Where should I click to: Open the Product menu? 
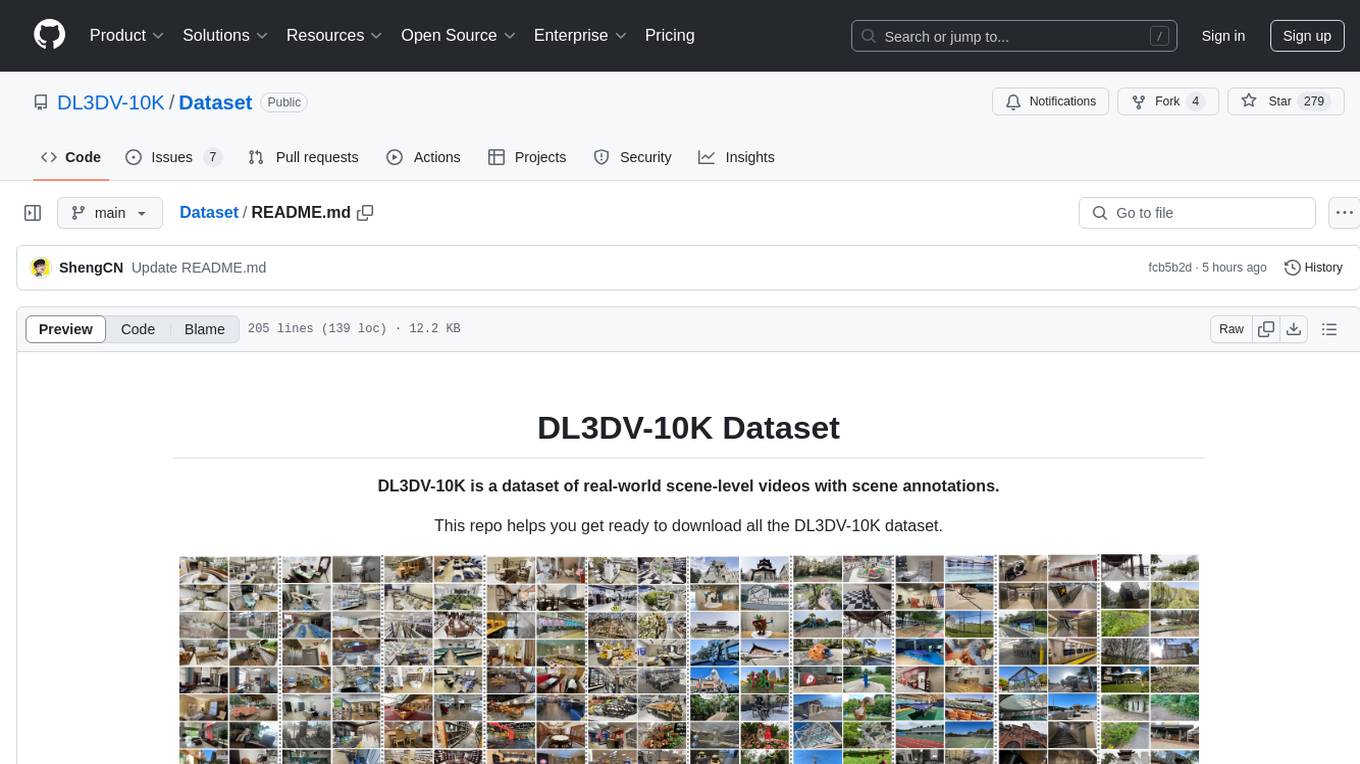click(127, 35)
